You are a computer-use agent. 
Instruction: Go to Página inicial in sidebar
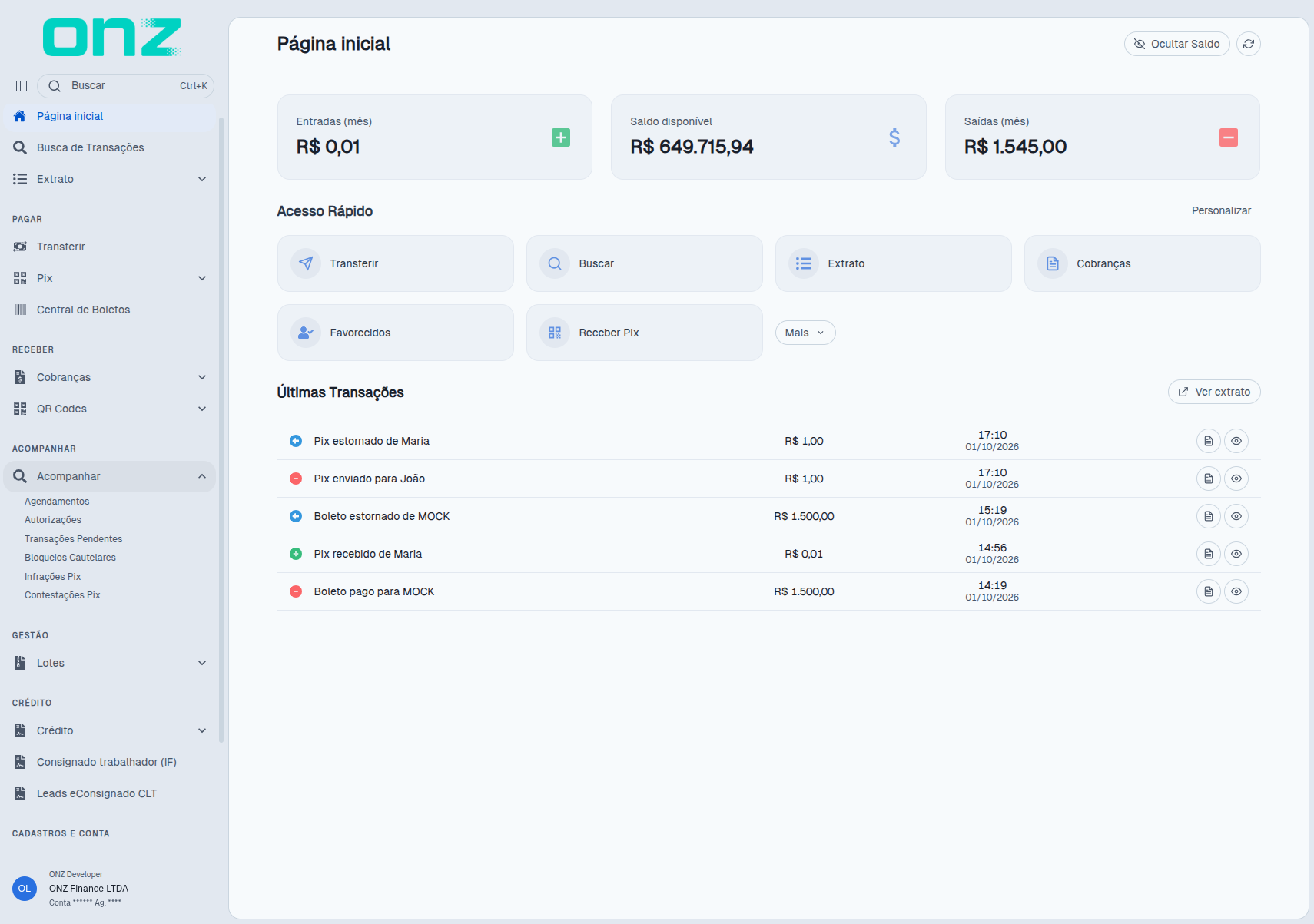point(110,116)
